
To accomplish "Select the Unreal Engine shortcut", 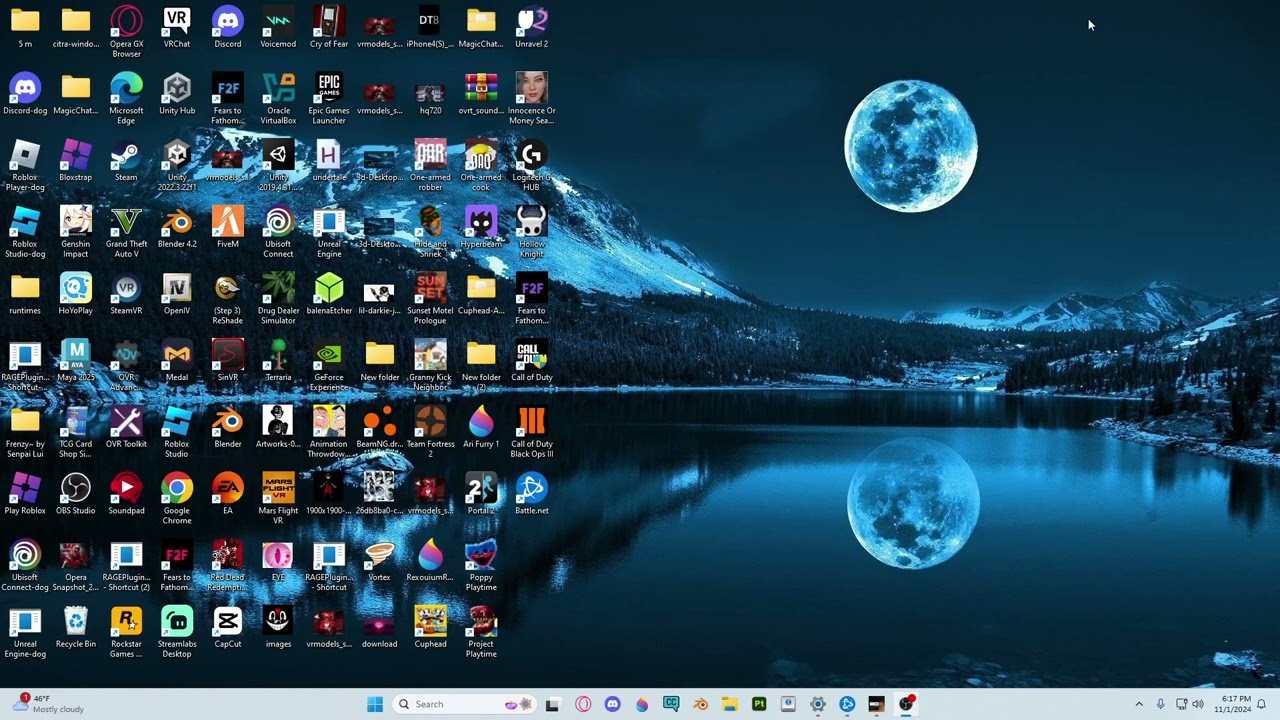I will point(329,233).
